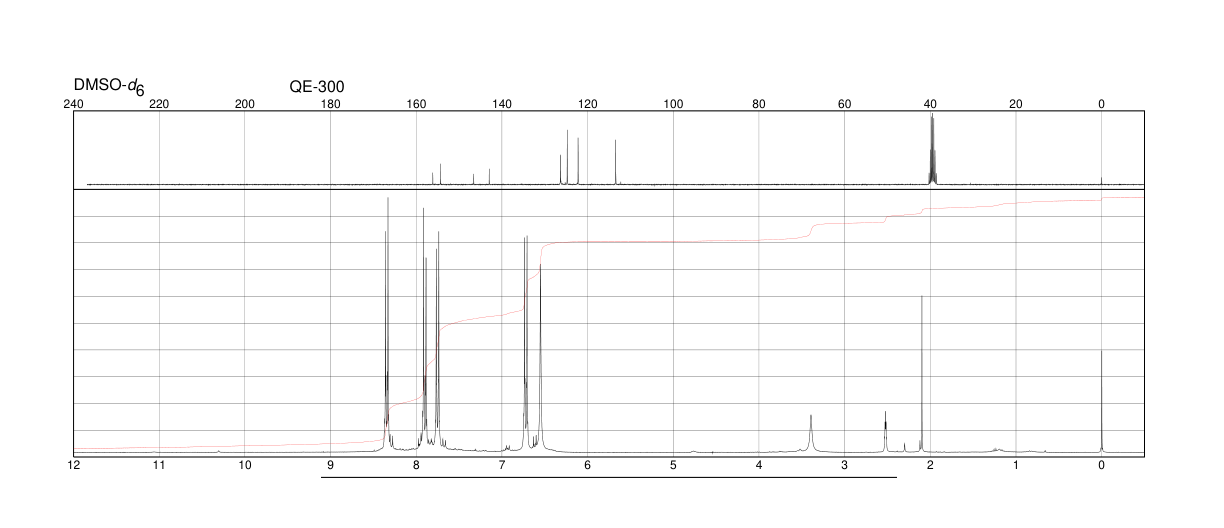Viewport: 1224px width, 528px height.
Task: Select the 160 tick label on the carbon axis
Action: (416, 104)
